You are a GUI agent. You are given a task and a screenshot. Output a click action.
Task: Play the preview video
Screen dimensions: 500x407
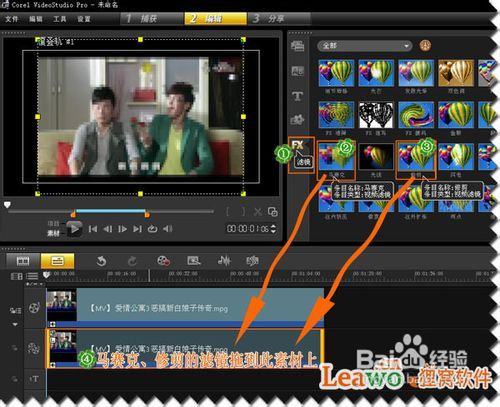click(74, 229)
